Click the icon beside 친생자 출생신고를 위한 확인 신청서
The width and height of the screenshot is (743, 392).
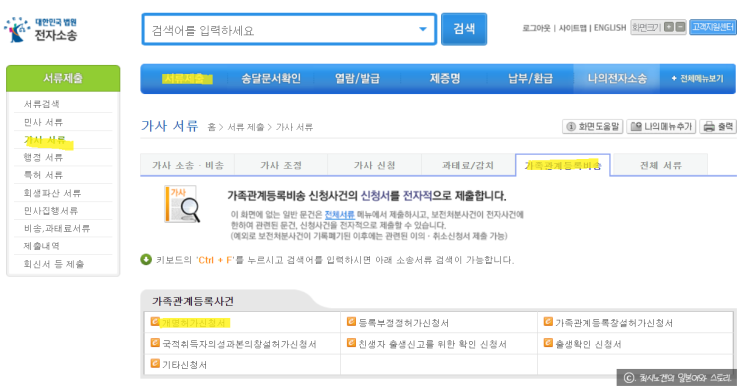(x=351, y=343)
